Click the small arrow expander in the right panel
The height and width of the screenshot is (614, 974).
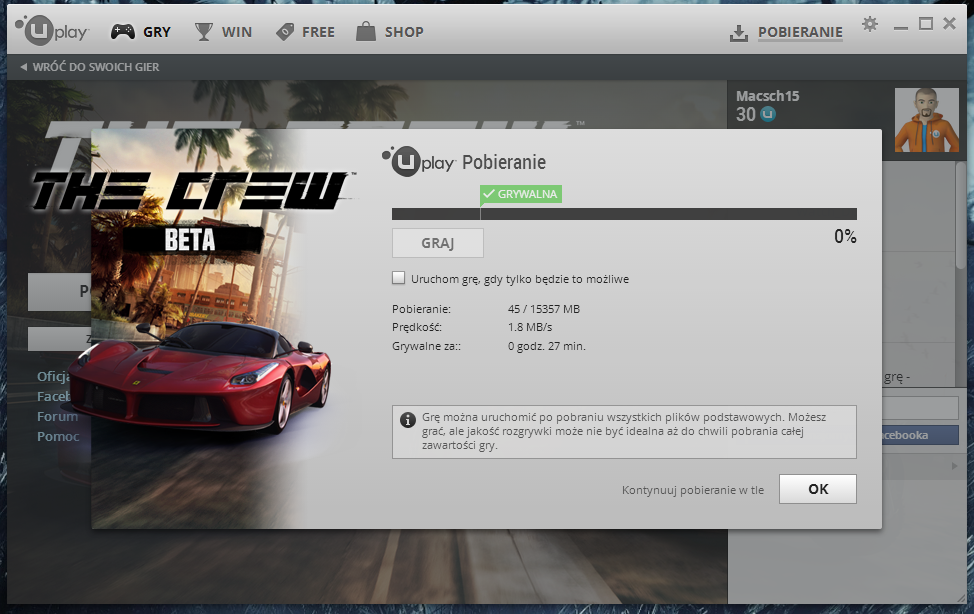point(955,466)
